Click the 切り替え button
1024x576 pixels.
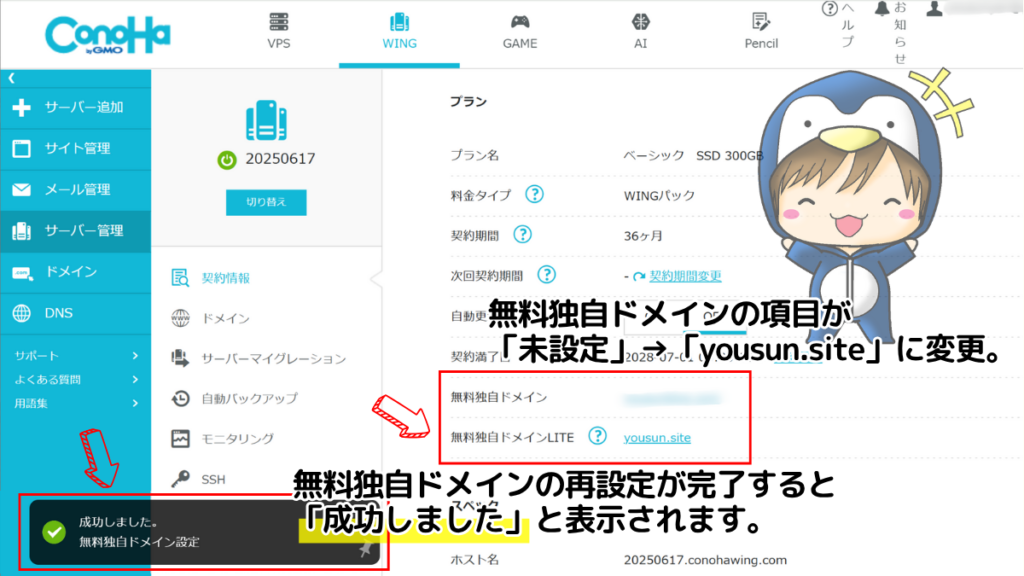[x=266, y=202]
